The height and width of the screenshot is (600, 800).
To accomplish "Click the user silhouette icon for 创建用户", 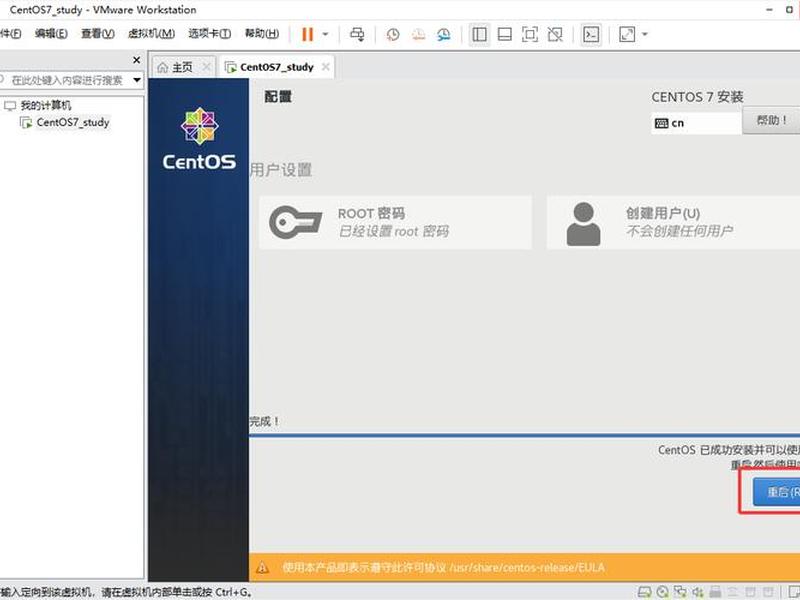I will 583,224.
